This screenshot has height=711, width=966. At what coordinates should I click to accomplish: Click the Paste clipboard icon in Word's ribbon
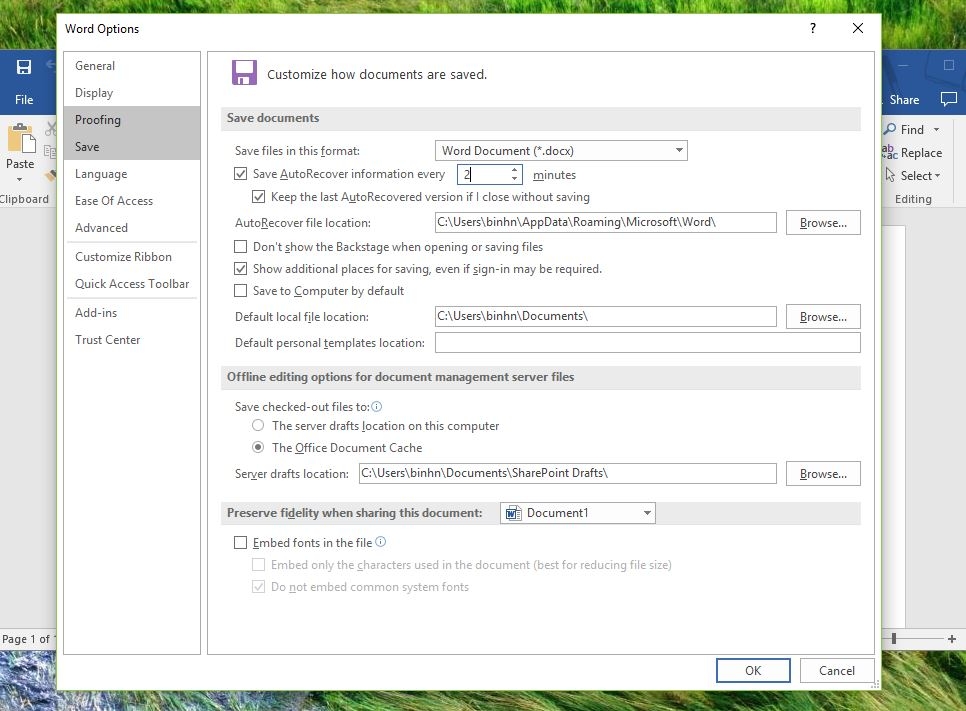pyautogui.click(x=21, y=137)
